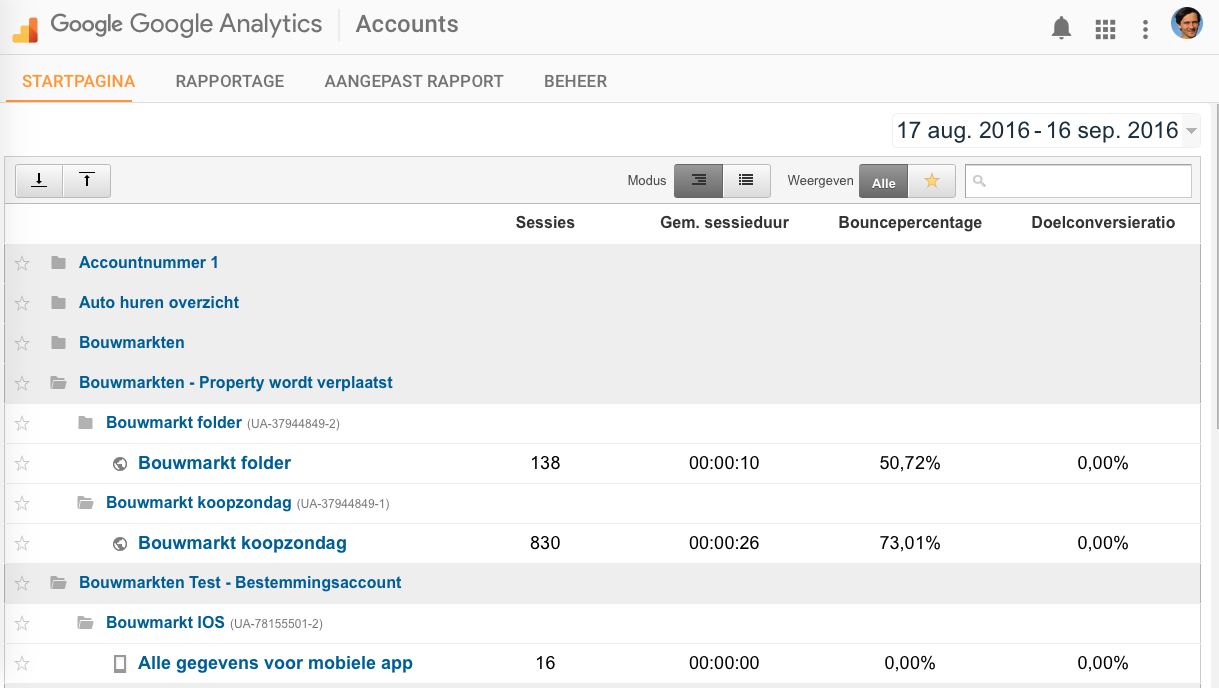Star the Bouwmarkt koopzondag view with 830 sessions
The width and height of the screenshot is (1219, 688).
(22, 543)
